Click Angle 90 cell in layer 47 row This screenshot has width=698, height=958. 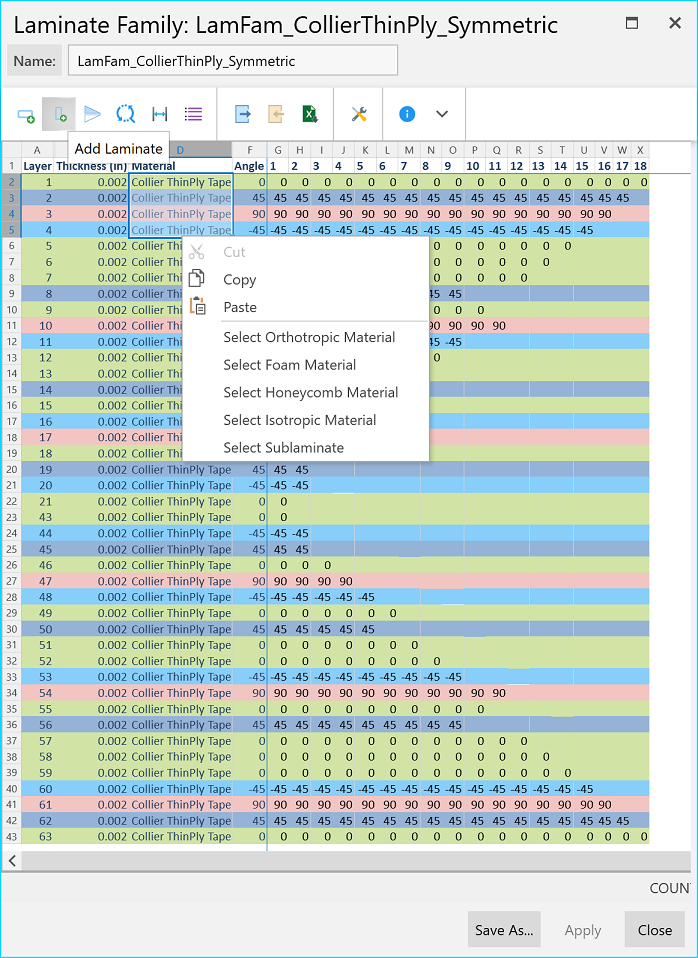(x=249, y=581)
